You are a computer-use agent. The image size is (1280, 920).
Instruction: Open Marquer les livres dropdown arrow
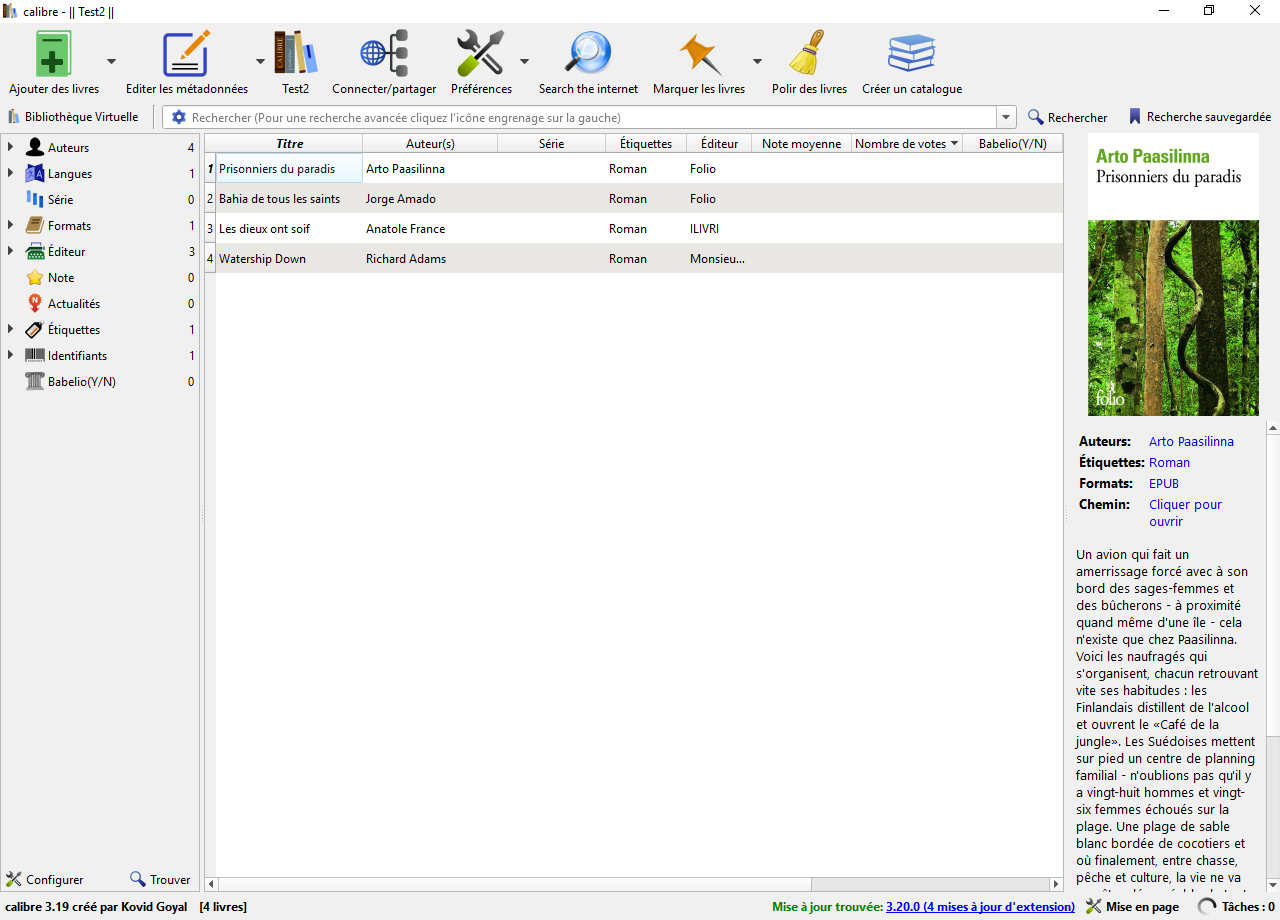(x=757, y=61)
